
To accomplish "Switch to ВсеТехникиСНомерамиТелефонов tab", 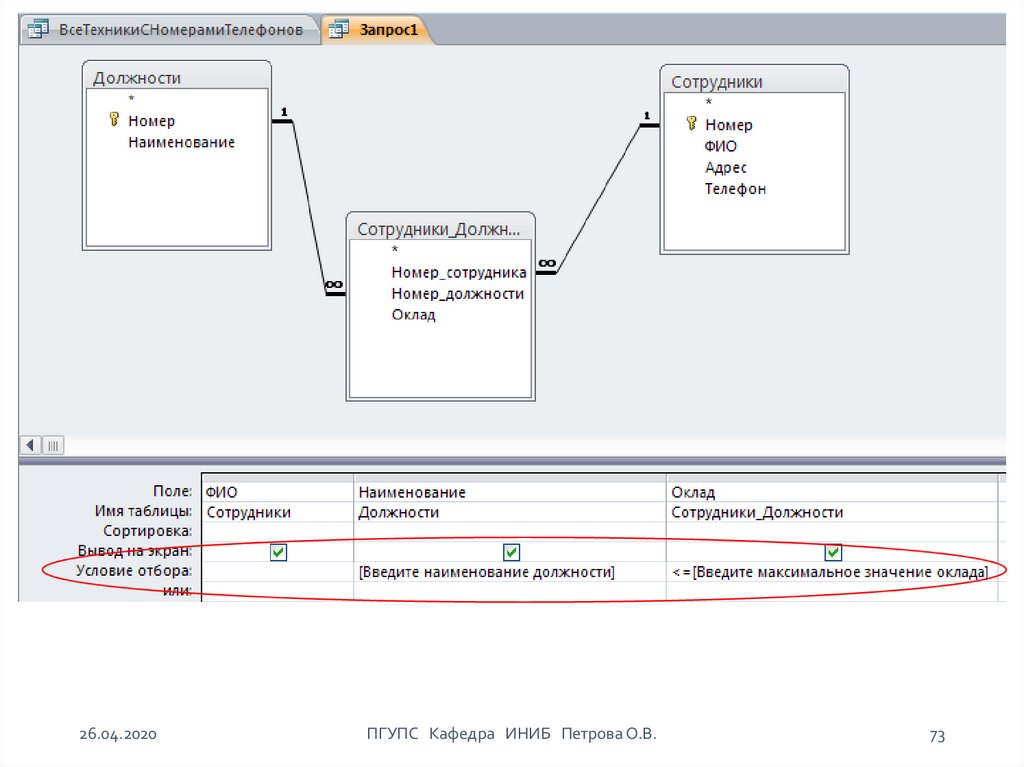I will pos(180,31).
